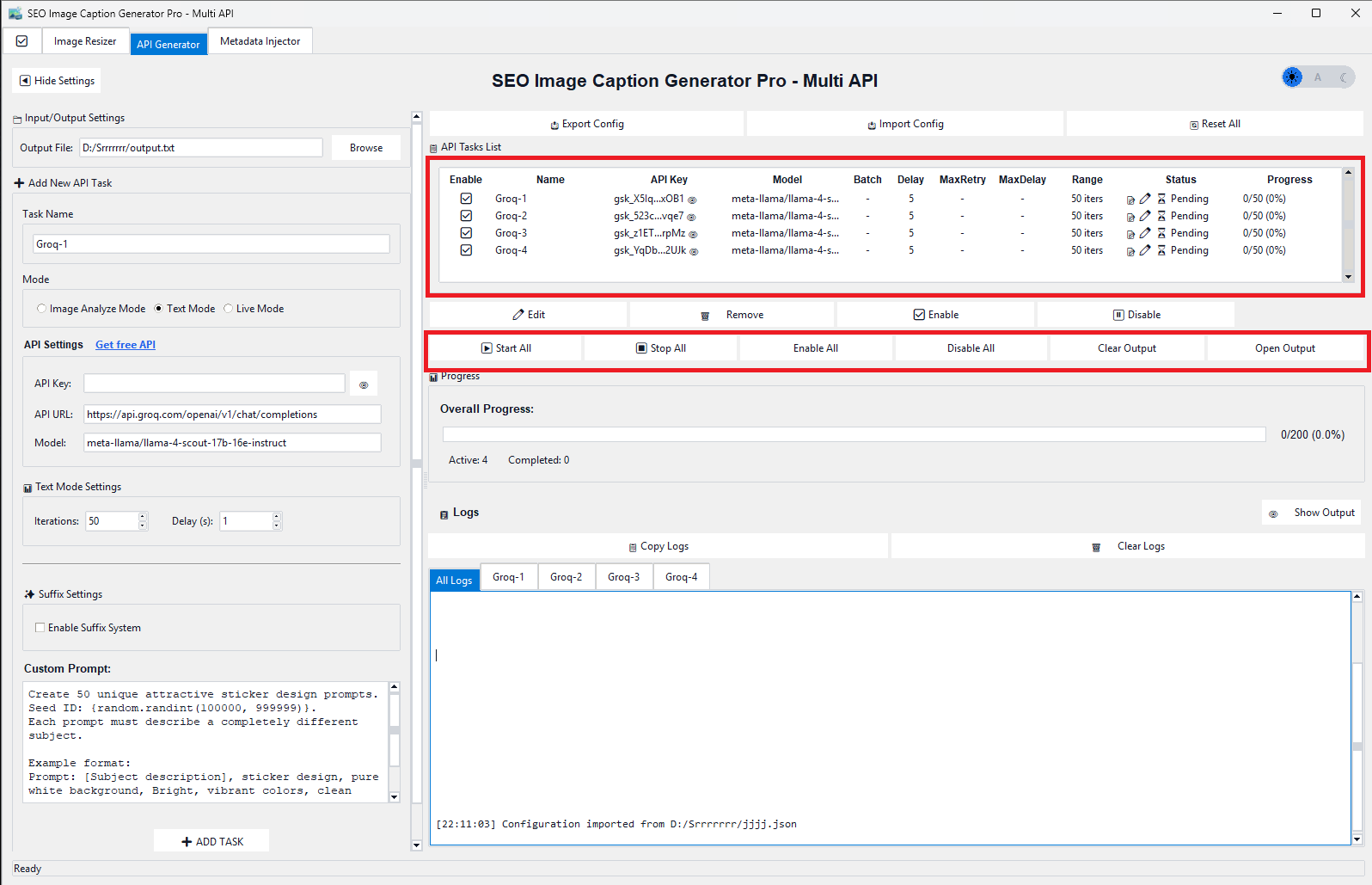The image size is (1372, 885).
Task: Open the Groq-3 logs tab
Action: [x=623, y=577]
